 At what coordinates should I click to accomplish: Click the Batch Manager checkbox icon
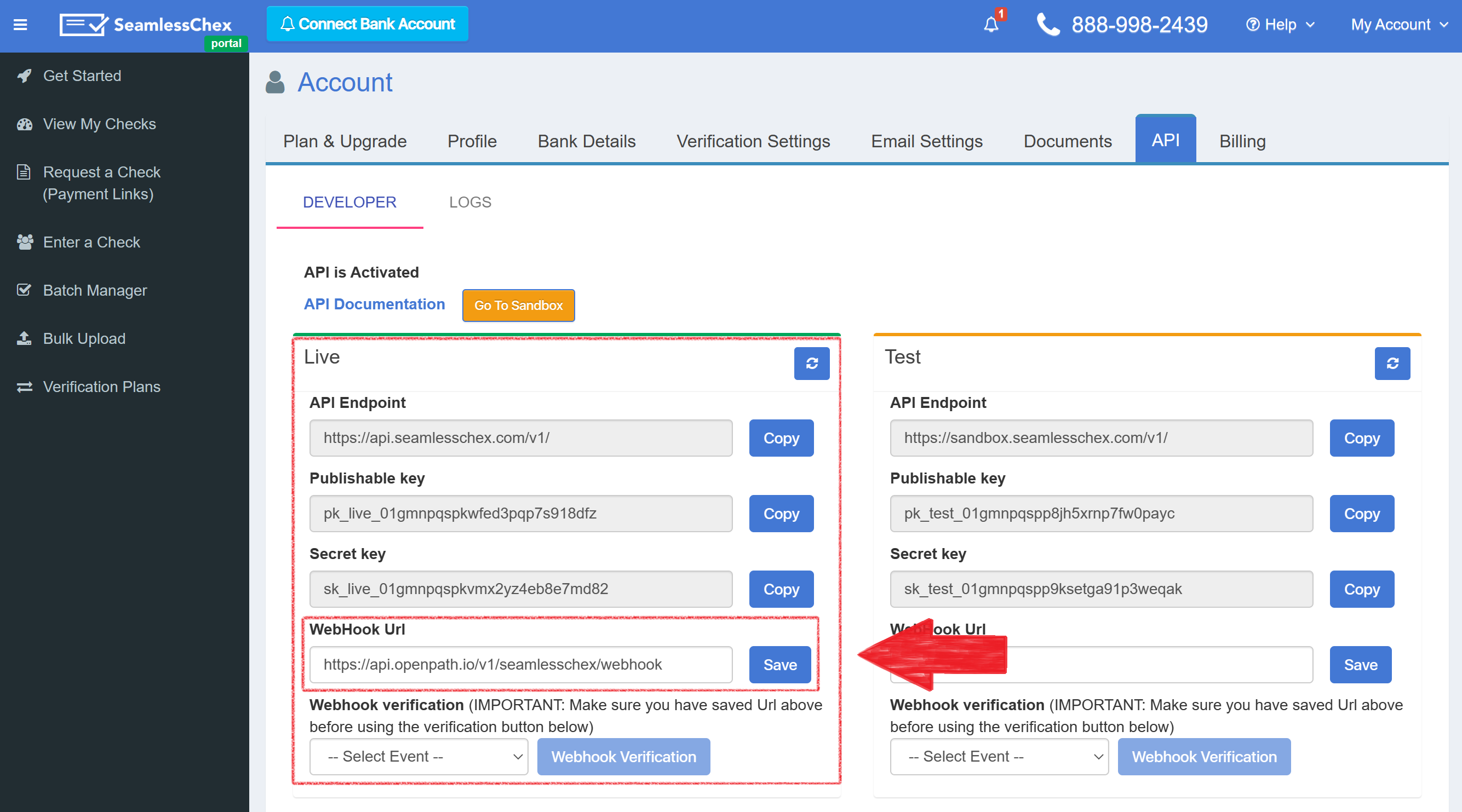(x=25, y=290)
